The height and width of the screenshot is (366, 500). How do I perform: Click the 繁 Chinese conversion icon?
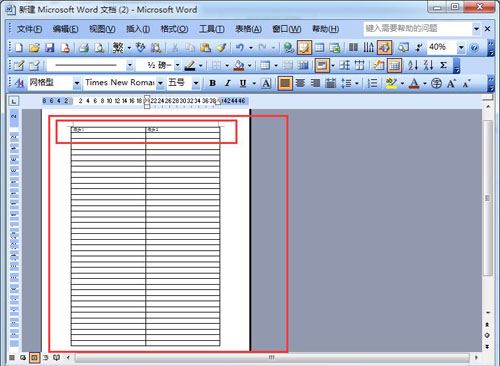click(x=118, y=48)
